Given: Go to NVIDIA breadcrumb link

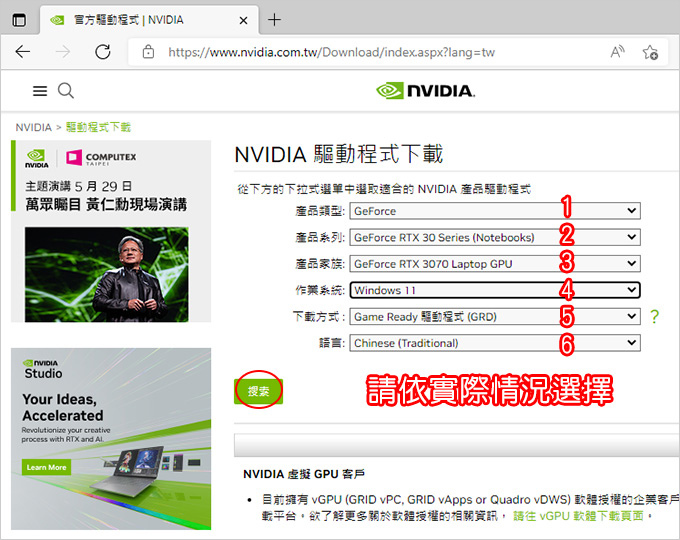Looking at the screenshot, I should (33, 127).
